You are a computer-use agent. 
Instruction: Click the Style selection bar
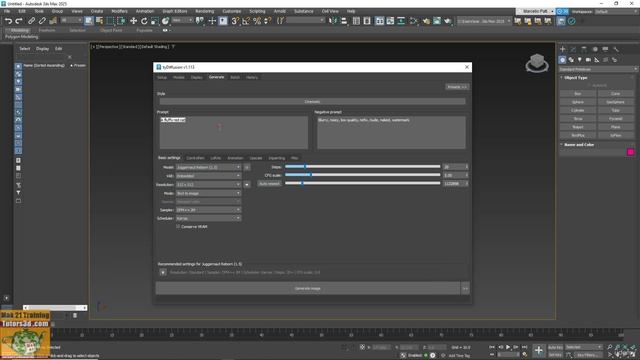[312, 102]
